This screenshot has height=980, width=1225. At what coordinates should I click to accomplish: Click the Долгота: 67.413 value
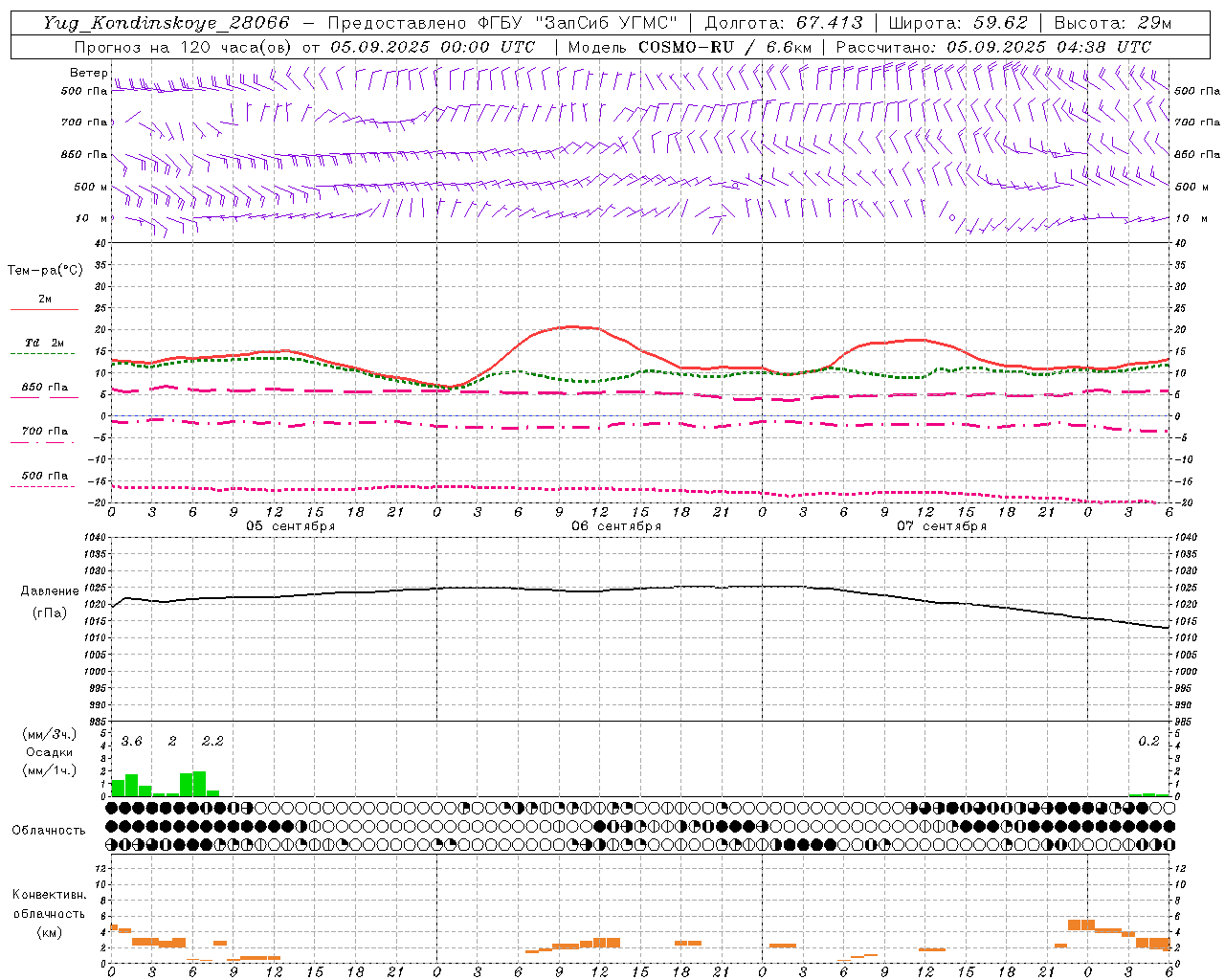(783, 23)
